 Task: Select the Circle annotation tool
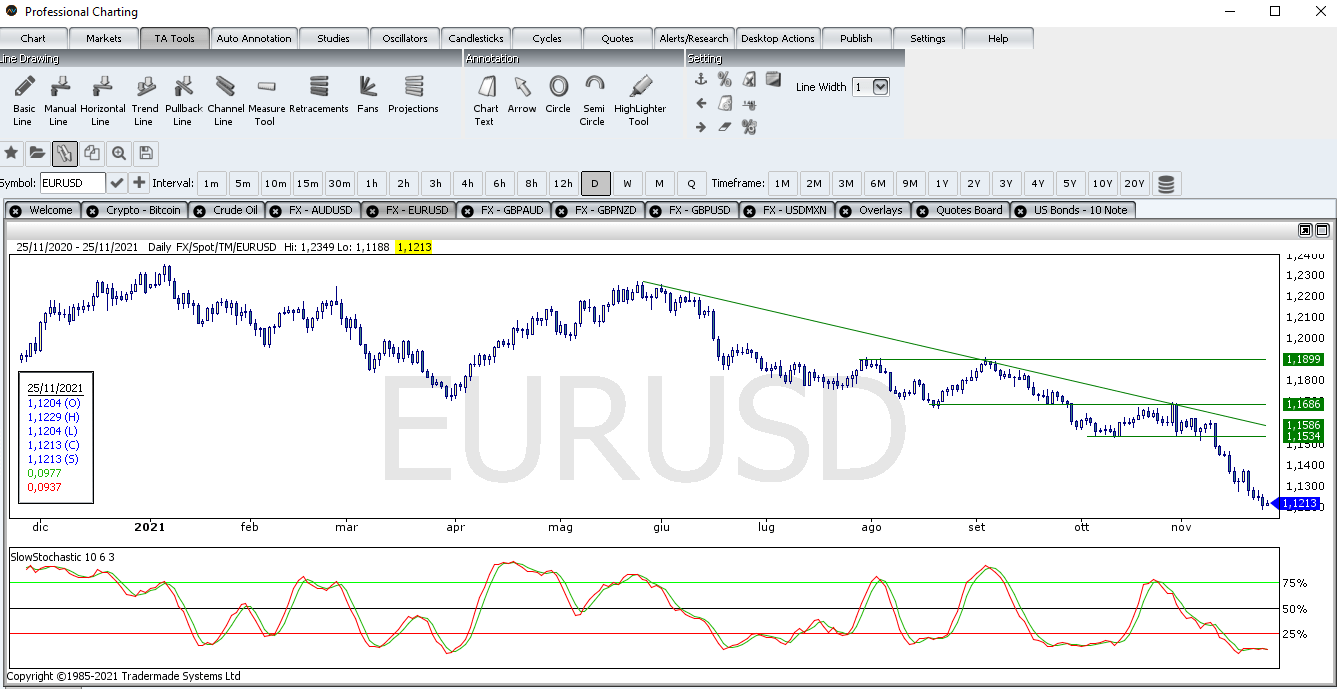558,94
